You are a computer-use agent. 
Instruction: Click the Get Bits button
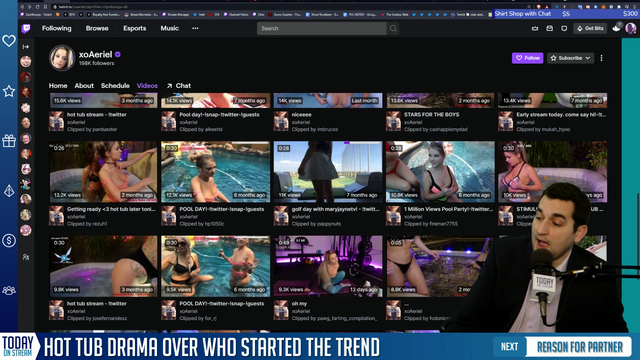pos(590,29)
